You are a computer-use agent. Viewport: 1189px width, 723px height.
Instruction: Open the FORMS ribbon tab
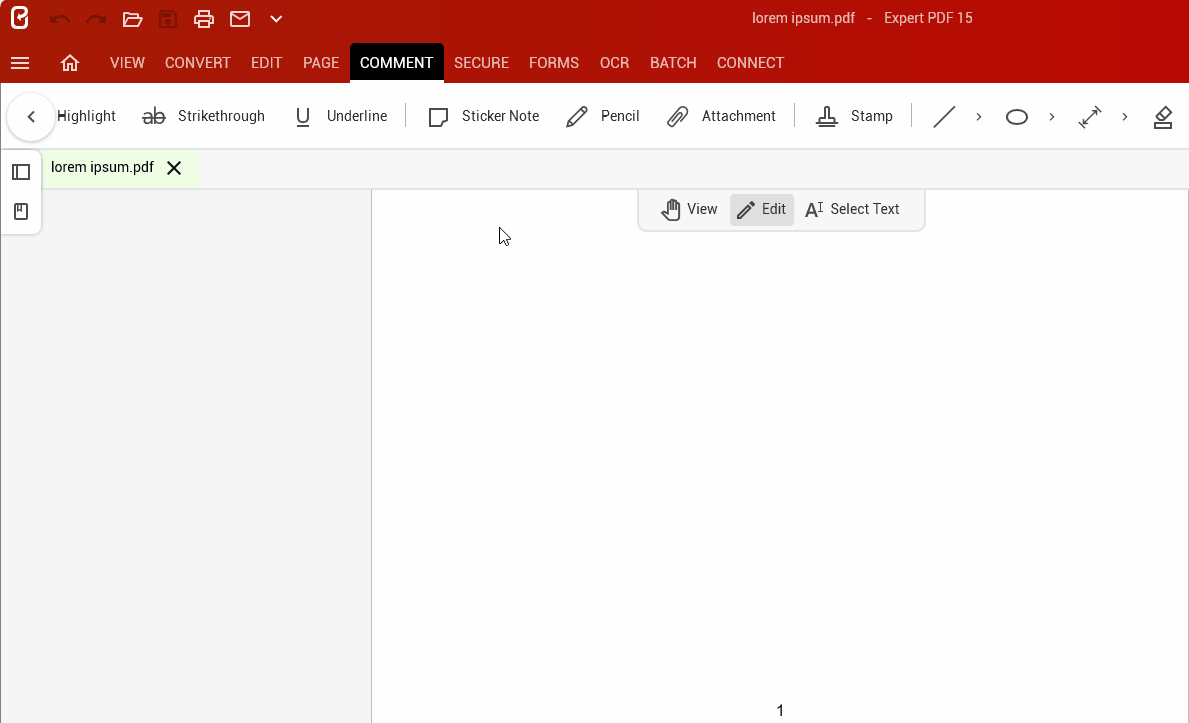554,63
